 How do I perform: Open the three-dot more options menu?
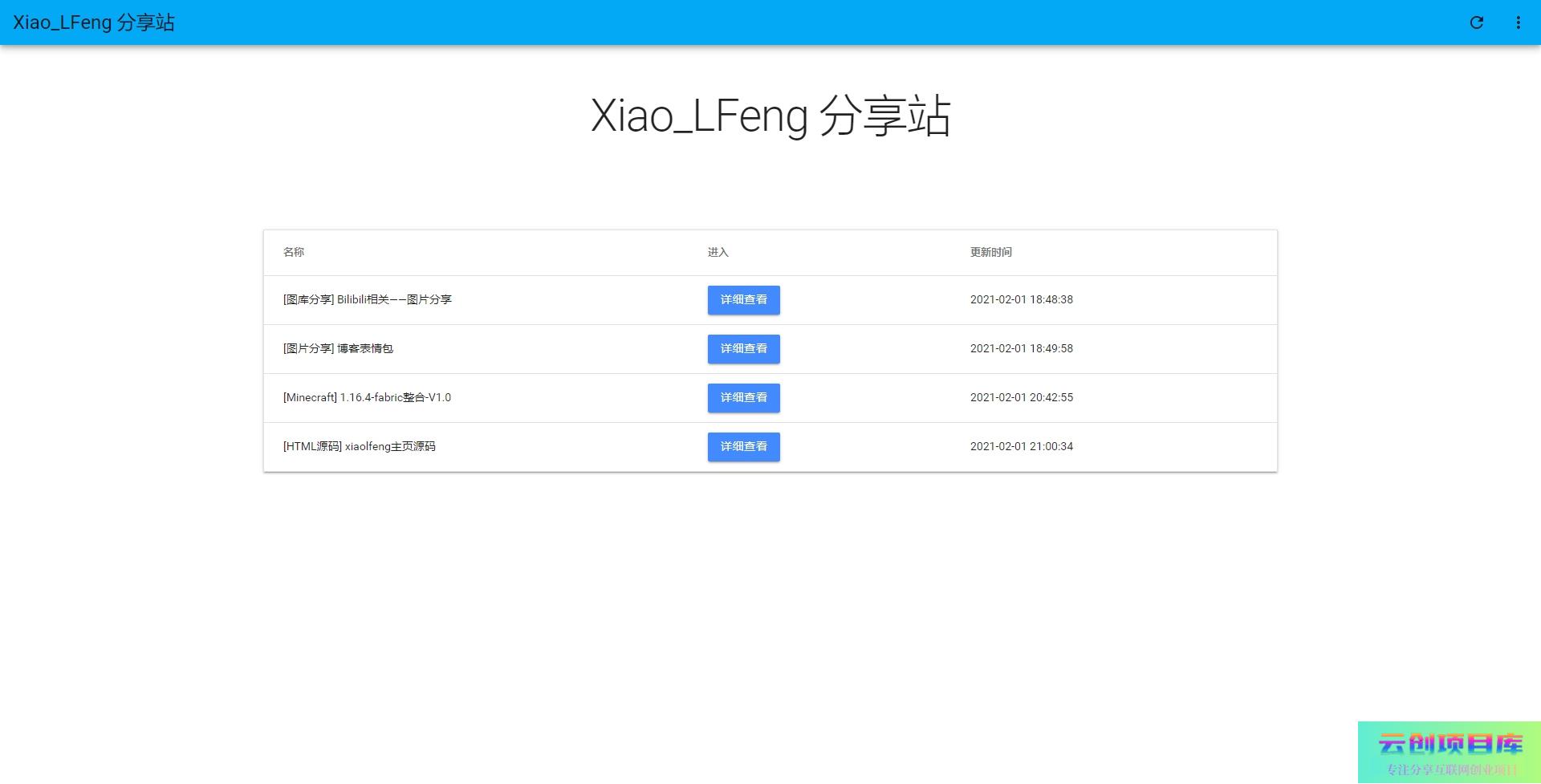pos(1518,22)
